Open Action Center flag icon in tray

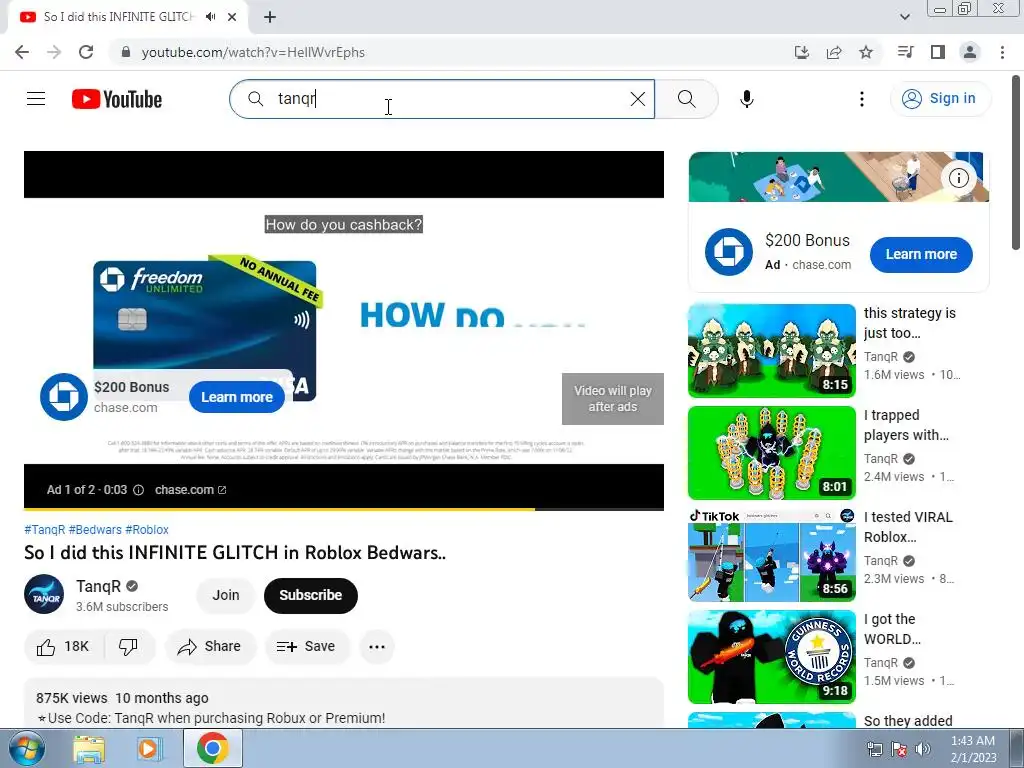(x=899, y=749)
